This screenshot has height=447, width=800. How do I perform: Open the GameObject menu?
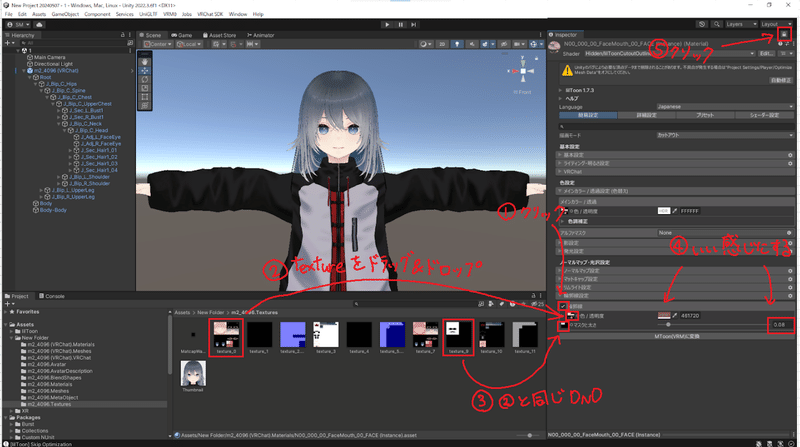(x=65, y=14)
